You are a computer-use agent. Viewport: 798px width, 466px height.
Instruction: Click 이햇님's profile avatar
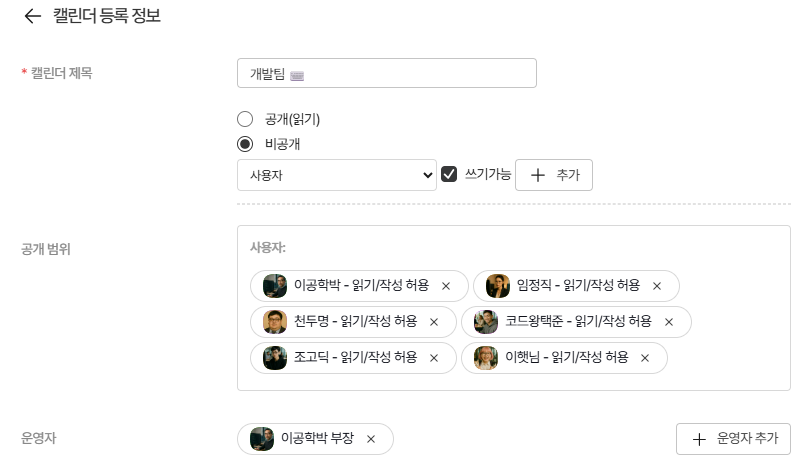[486, 358]
